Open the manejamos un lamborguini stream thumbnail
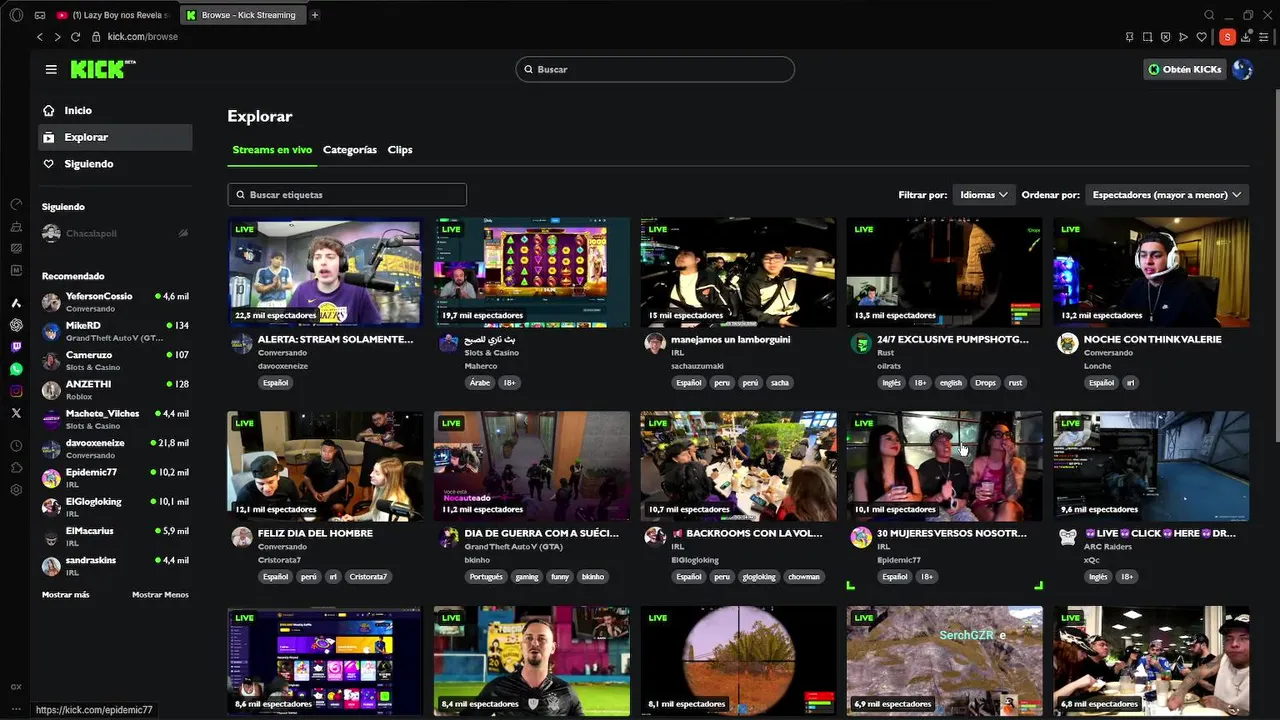 point(738,272)
